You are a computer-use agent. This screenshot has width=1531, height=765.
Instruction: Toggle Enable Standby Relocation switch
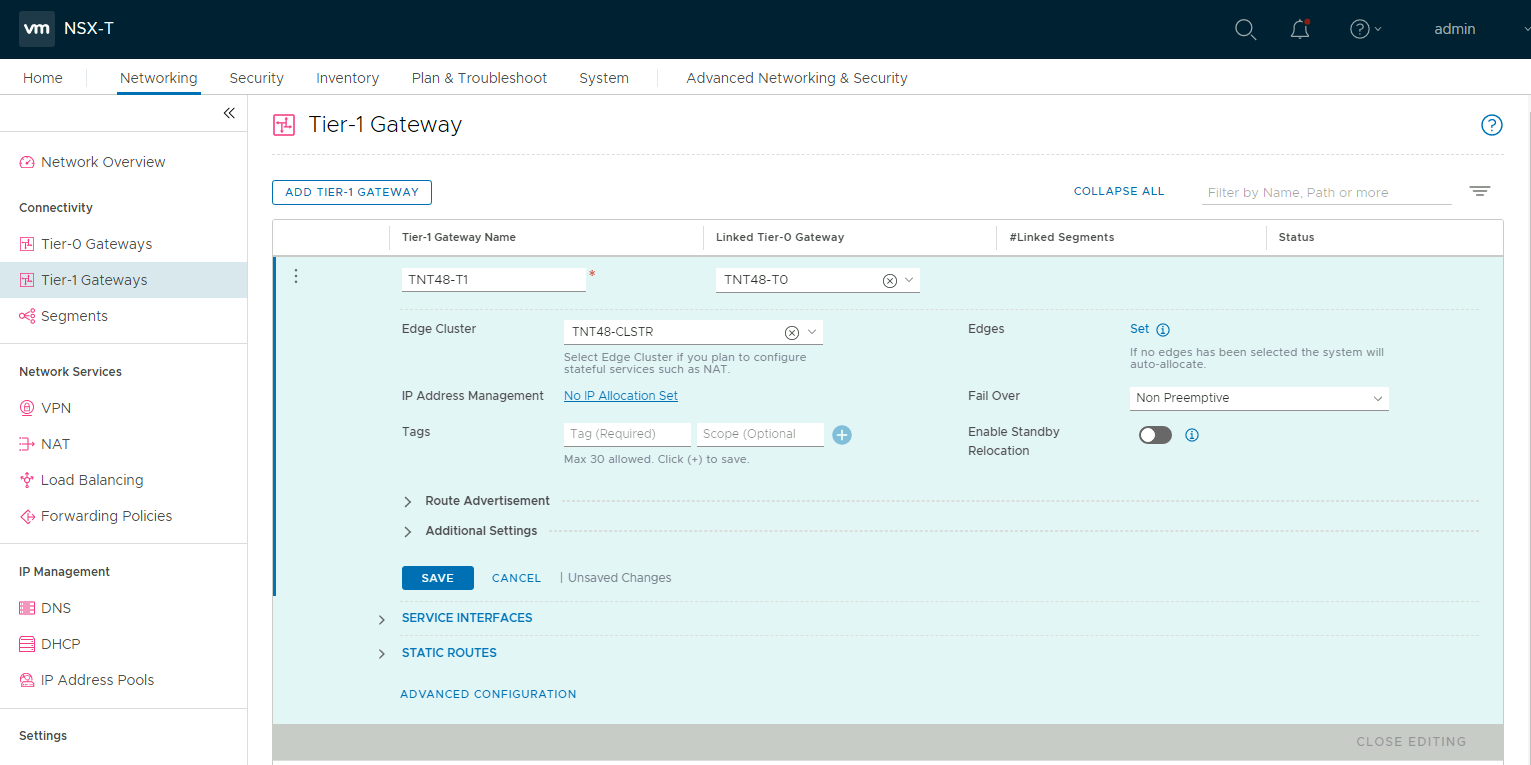(x=1155, y=435)
